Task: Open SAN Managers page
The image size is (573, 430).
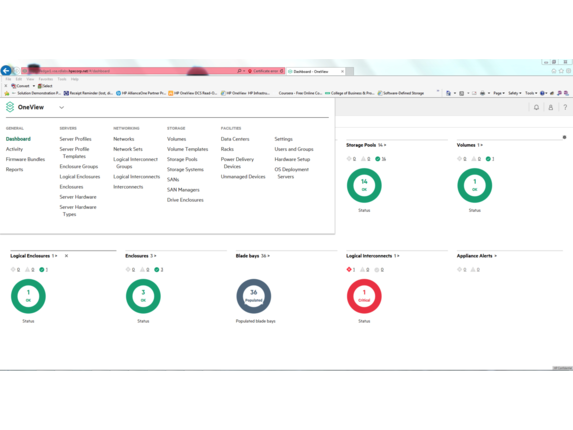Action: (183, 190)
